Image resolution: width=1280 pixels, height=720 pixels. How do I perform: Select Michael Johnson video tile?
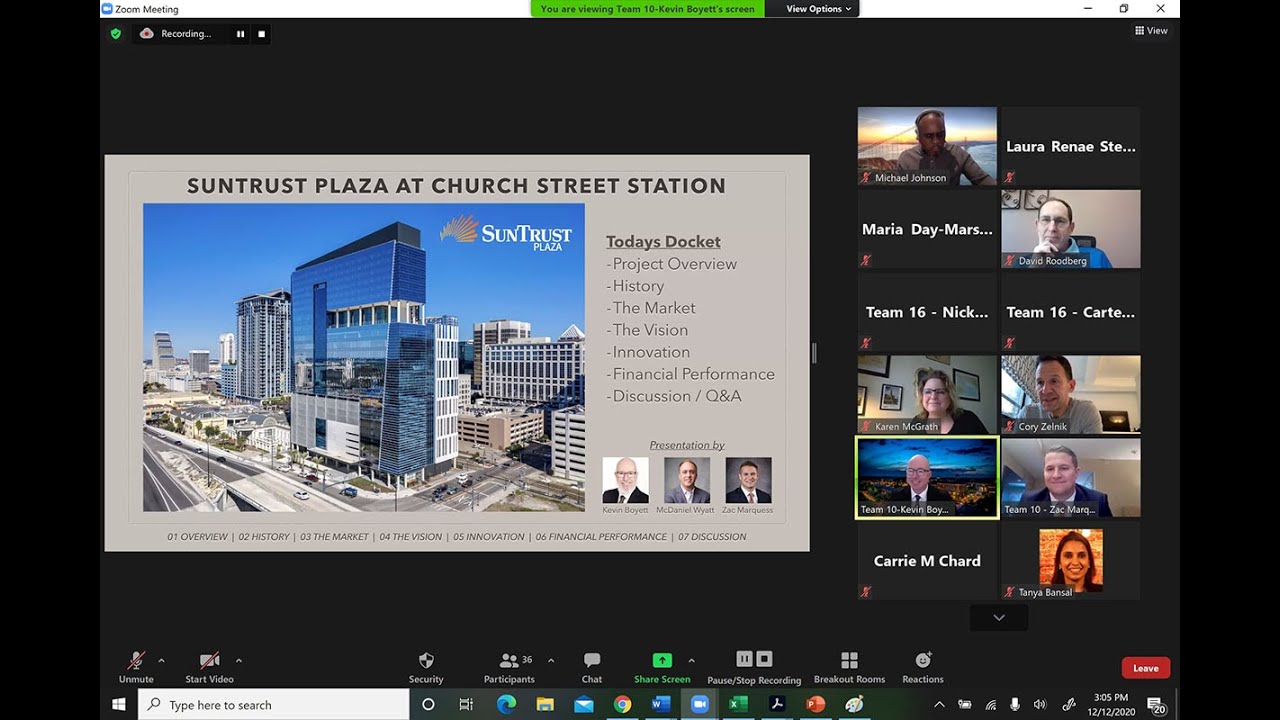[927, 146]
